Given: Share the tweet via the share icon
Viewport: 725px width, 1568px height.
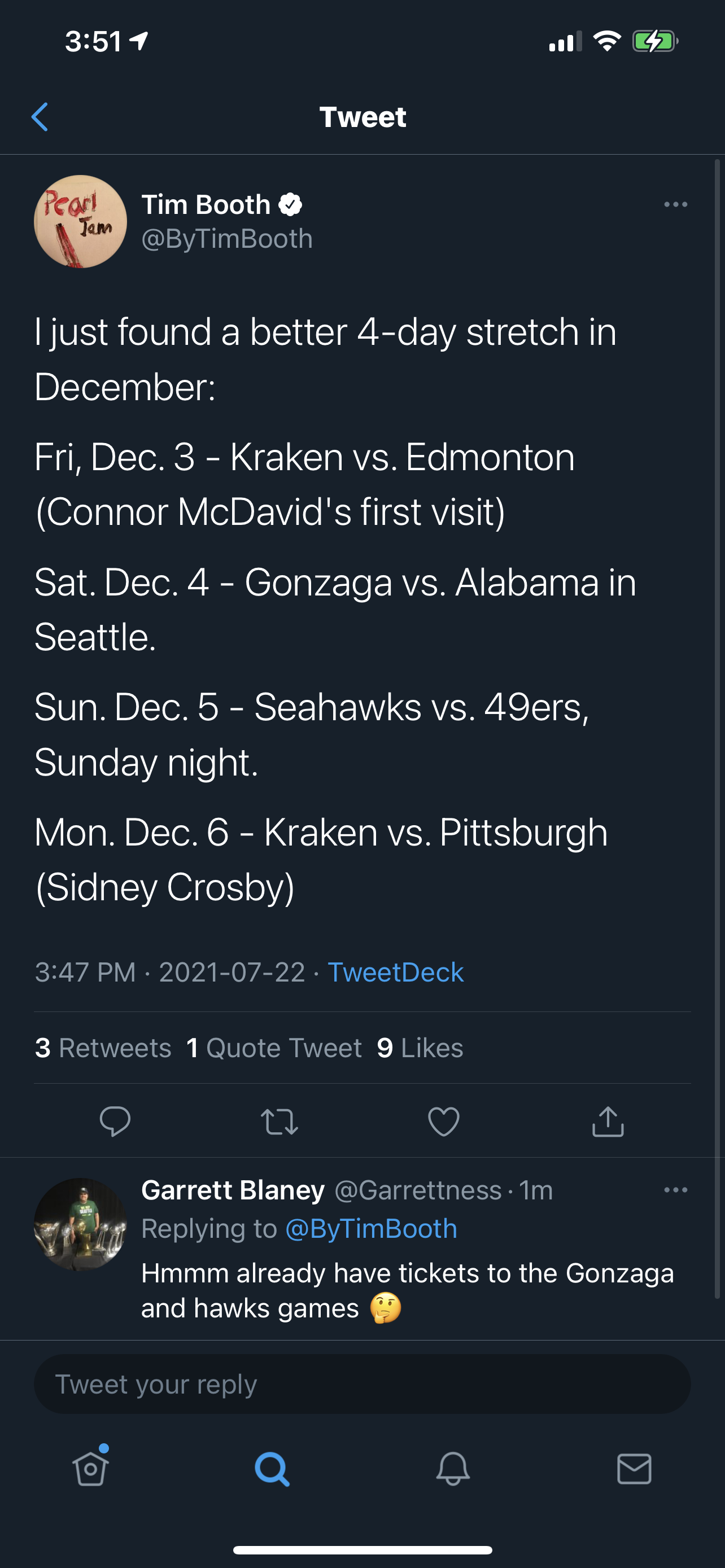Looking at the screenshot, I should 608,1120.
